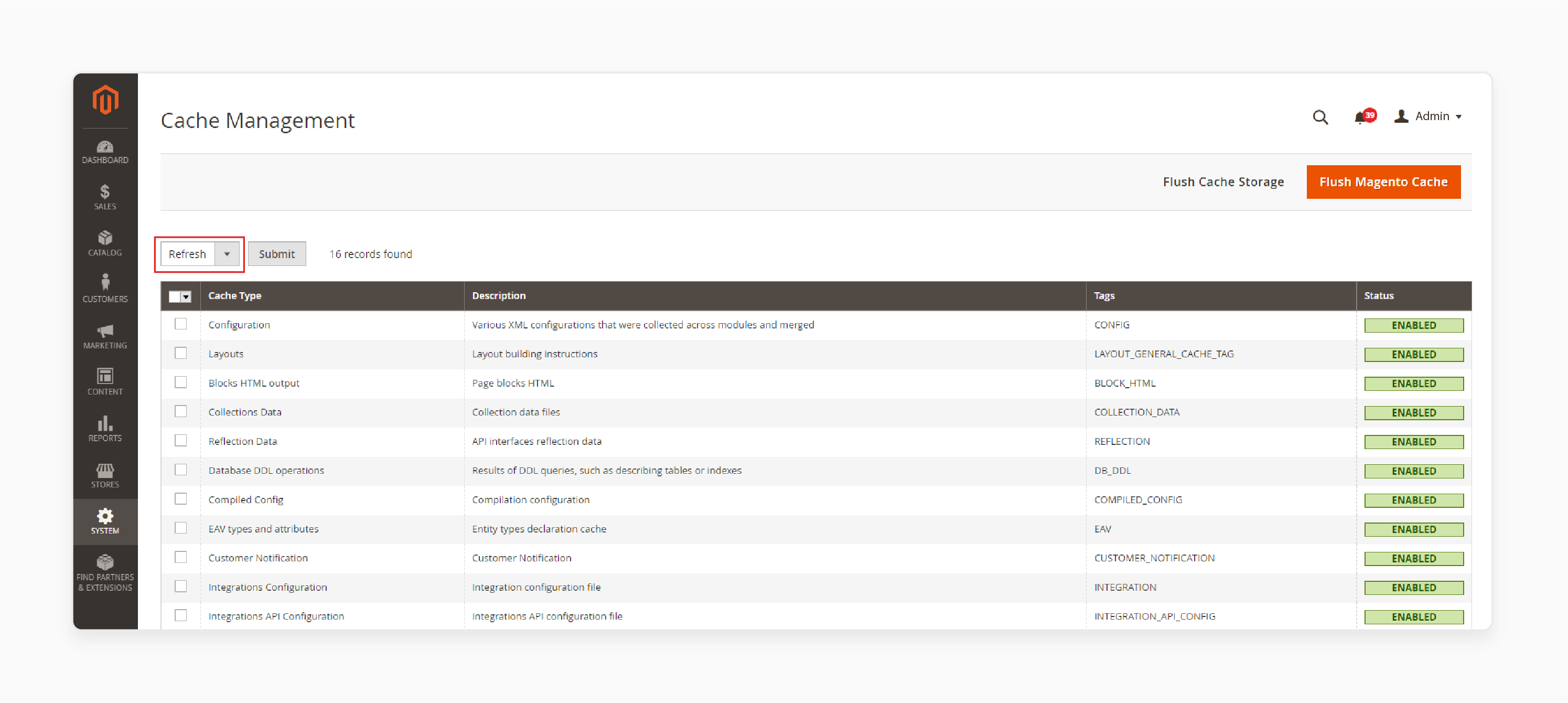Click the ENABLED status for Compiled Config
Viewport: 1568px width, 703px height.
tap(1413, 500)
